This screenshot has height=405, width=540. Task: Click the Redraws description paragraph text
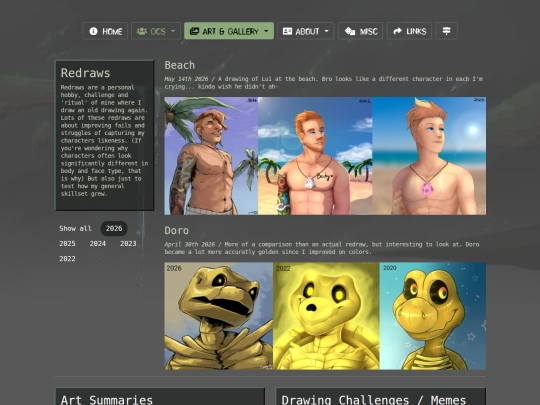pyautogui.click(x=104, y=141)
